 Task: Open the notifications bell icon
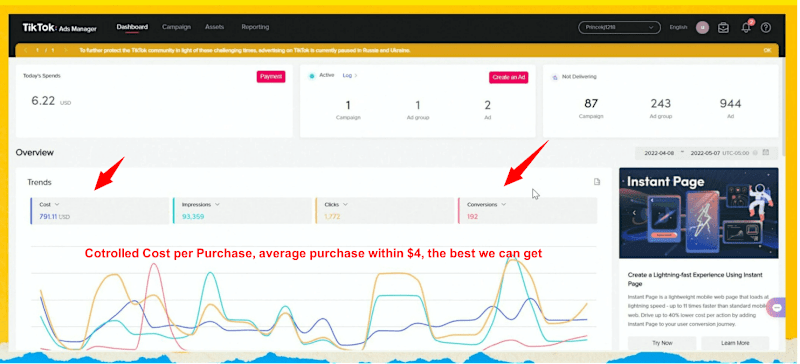pyautogui.click(x=745, y=28)
